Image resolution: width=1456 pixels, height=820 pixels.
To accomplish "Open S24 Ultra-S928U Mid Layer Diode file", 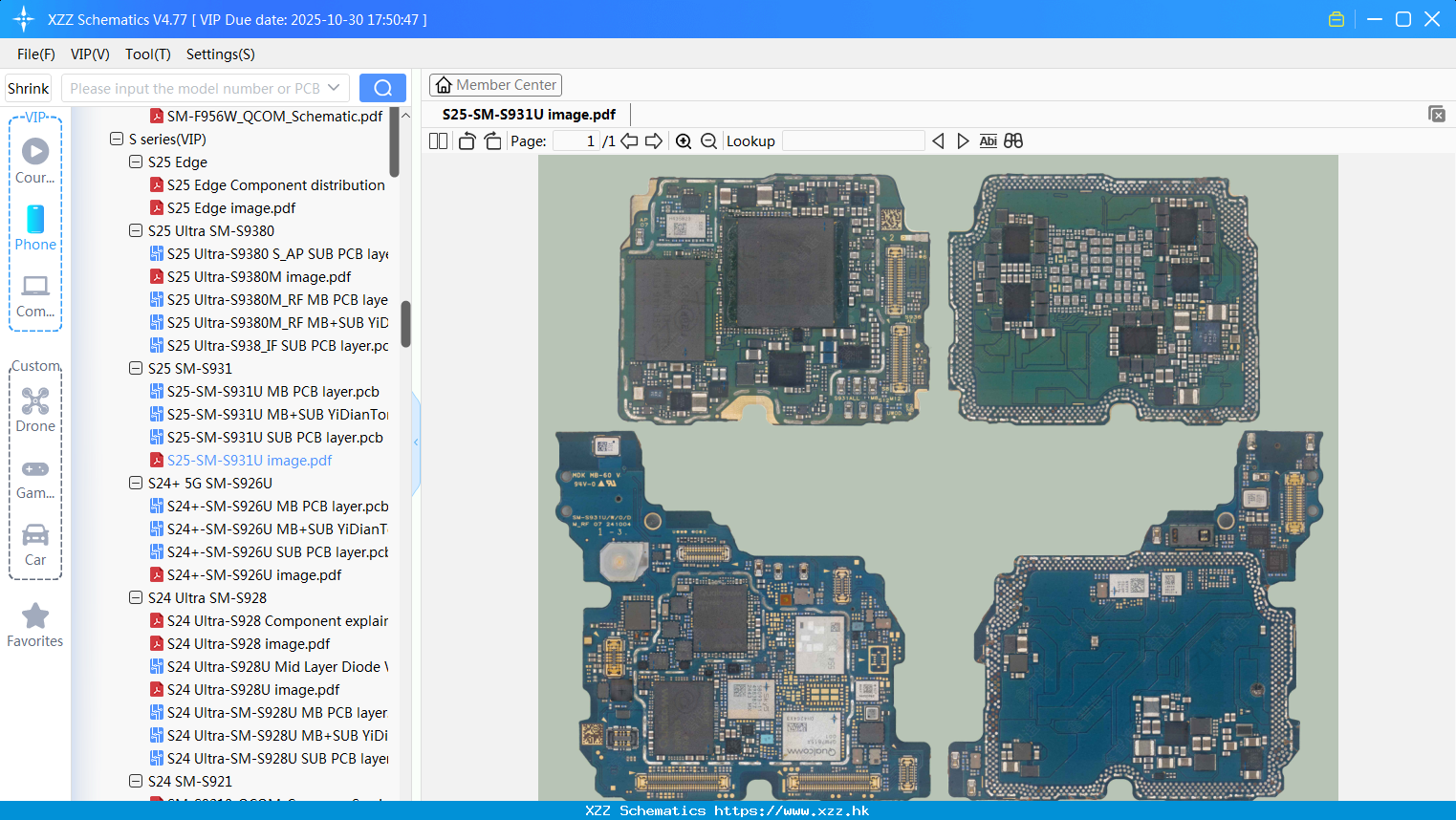I will pos(270,666).
